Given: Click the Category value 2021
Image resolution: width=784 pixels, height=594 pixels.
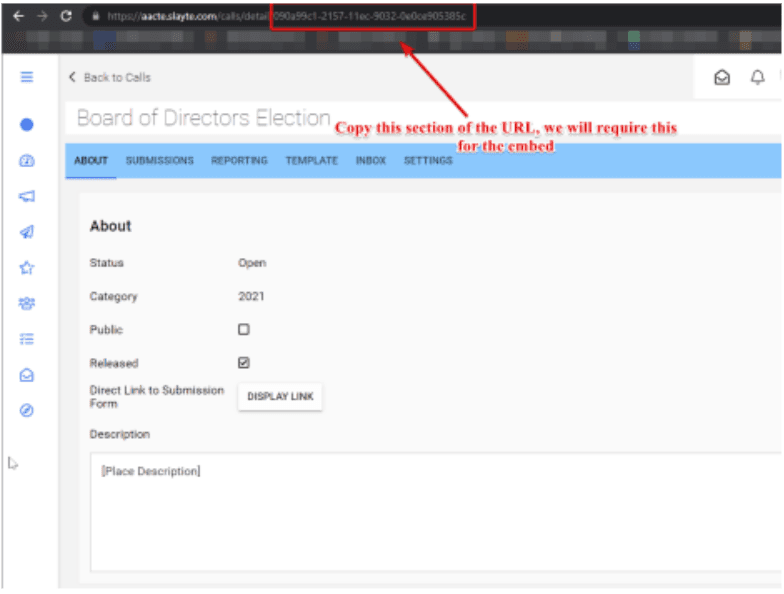Looking at the screenshot, I should pos(251,296).
